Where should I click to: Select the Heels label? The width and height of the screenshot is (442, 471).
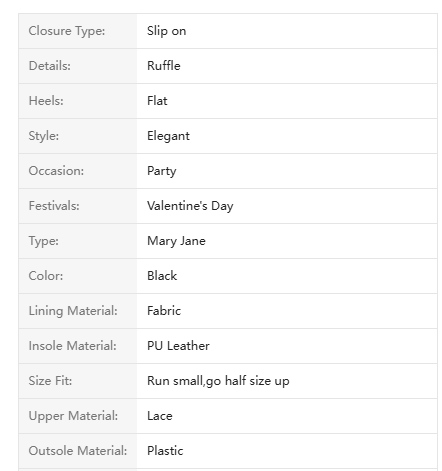point(46,101)
